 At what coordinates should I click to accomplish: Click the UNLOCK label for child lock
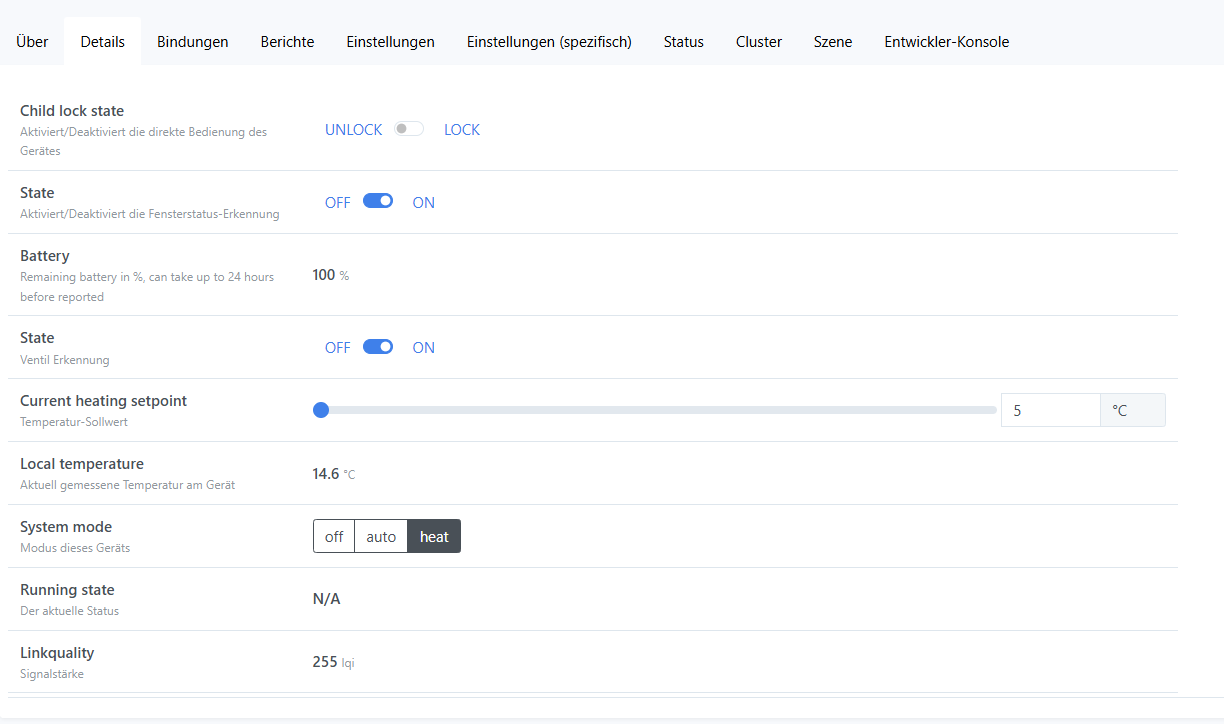353,130
